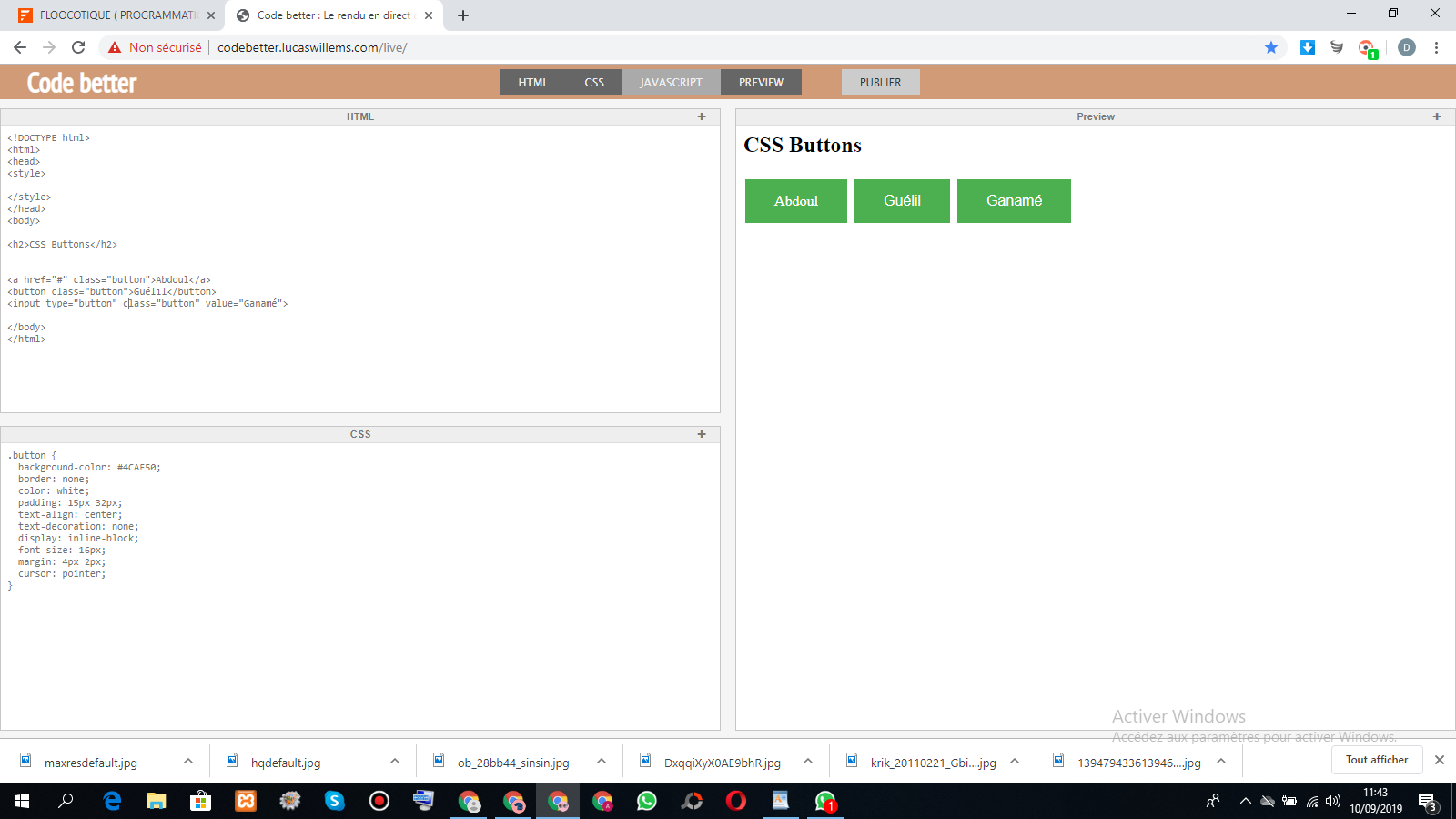1456x819 pixels.
Task: Close the downloads bar
Action: 1439,760
